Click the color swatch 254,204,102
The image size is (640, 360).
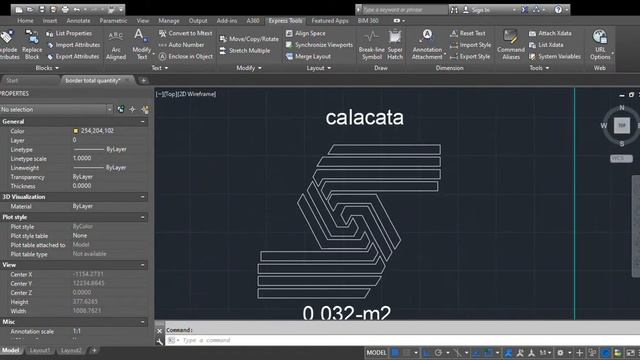coord(76,131)
